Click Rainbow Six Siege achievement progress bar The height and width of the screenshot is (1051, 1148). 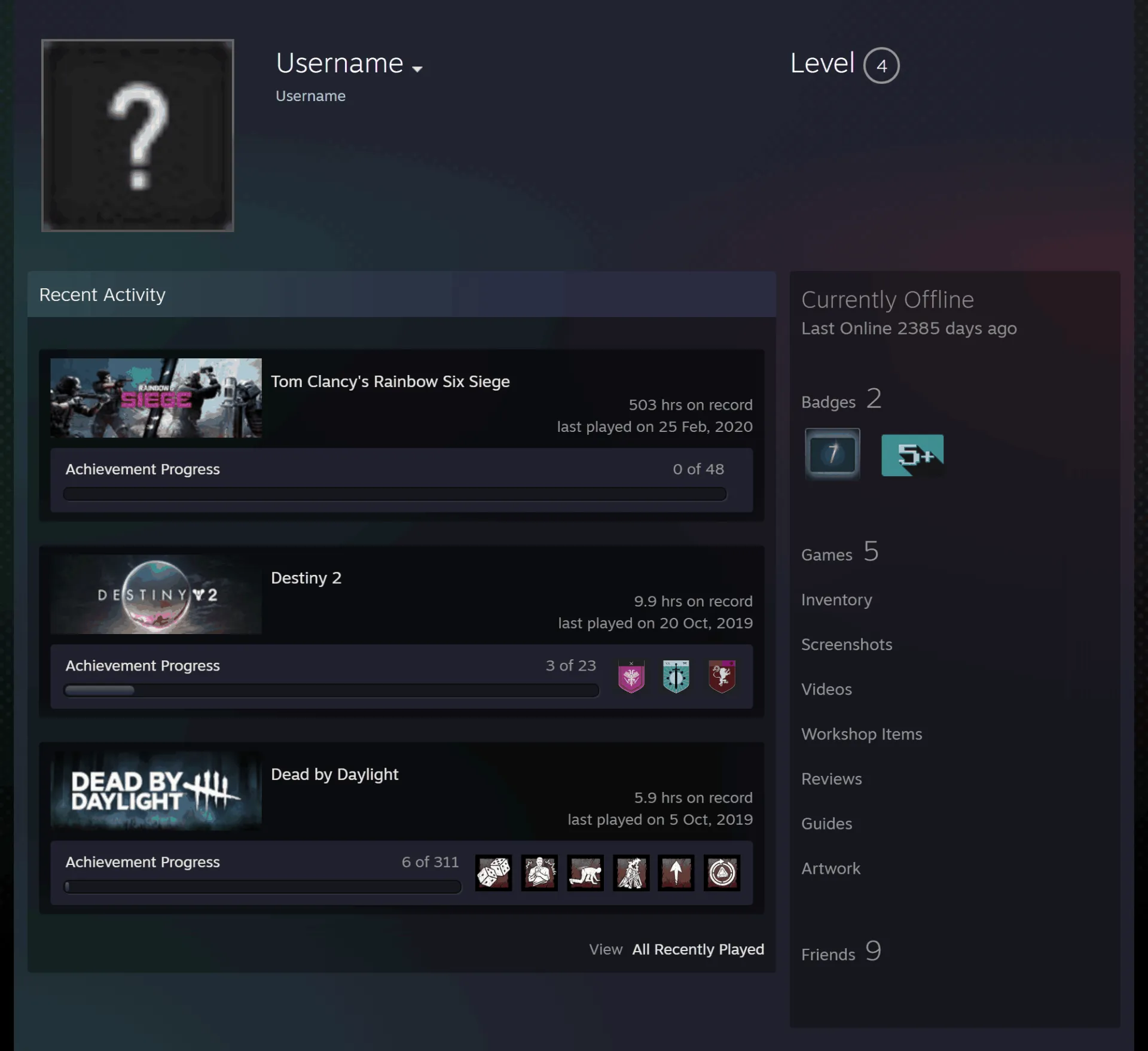pos(395,493)
